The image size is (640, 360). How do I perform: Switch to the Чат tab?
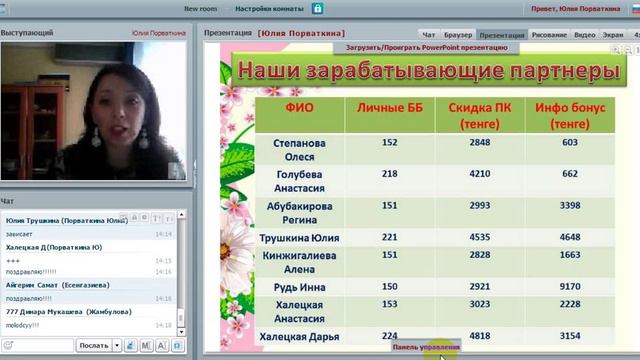click(429, 35)
